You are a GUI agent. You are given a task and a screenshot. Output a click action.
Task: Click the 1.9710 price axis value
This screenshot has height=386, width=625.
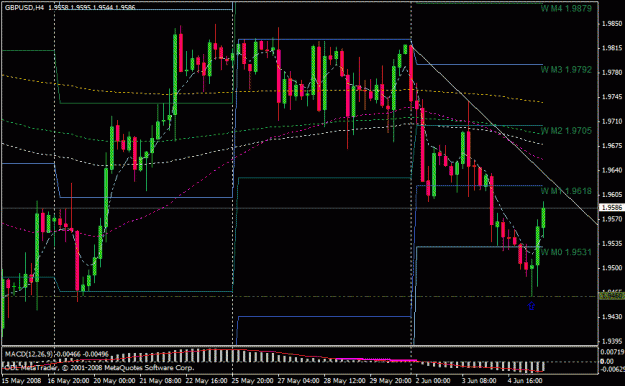[x=612, y=121]
